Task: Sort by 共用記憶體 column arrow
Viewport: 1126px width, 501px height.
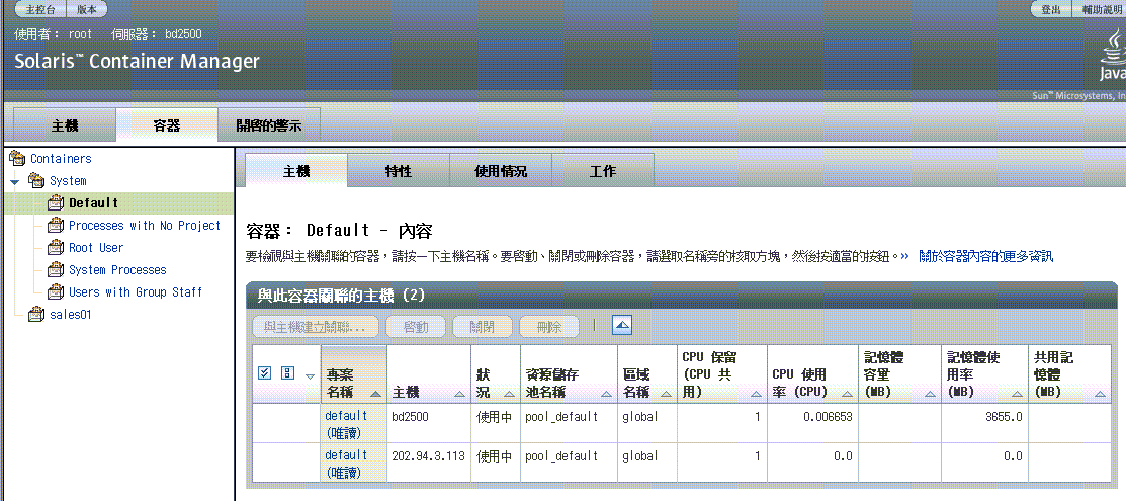Action: (1100, 394)
